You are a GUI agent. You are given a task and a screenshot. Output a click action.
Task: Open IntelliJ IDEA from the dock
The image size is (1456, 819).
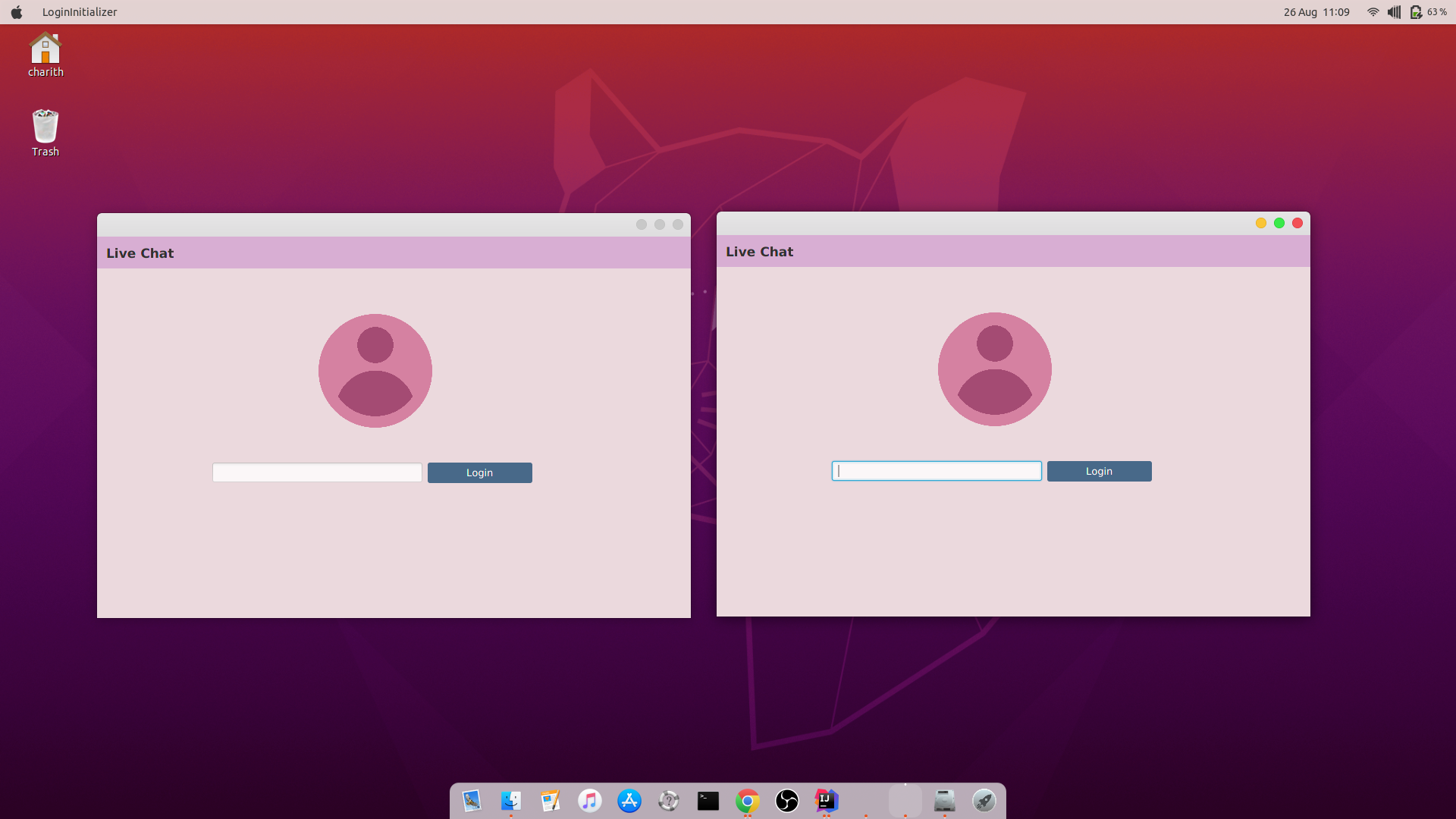826,801
